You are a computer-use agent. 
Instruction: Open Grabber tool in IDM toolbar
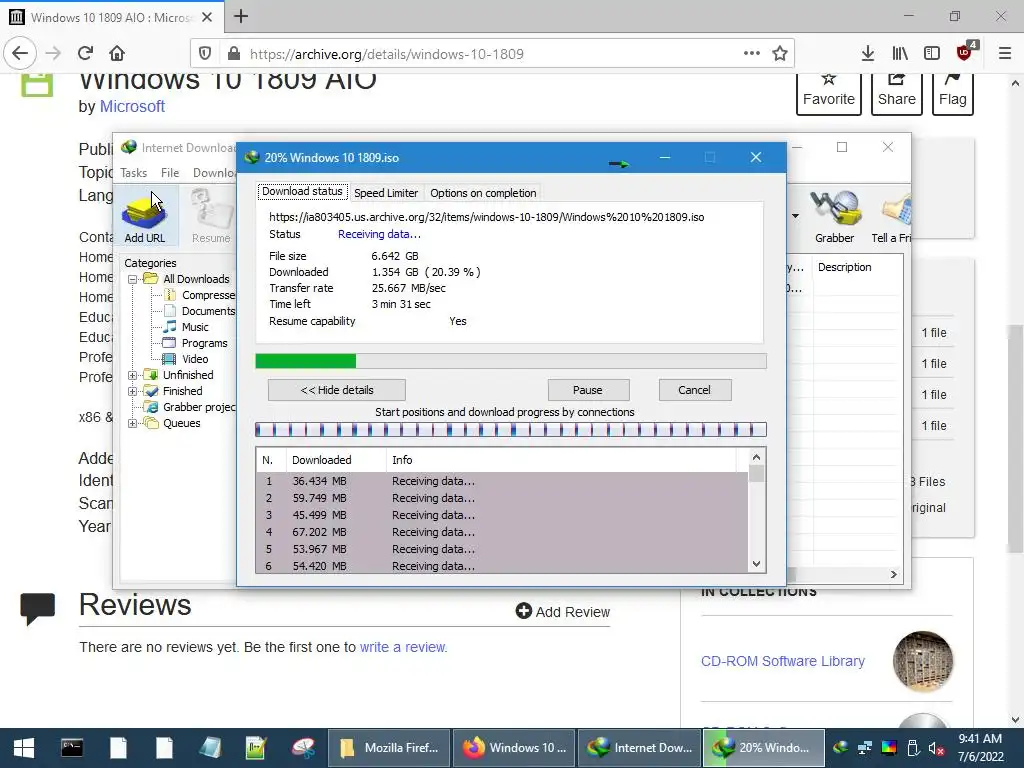(x=835, y=217)
